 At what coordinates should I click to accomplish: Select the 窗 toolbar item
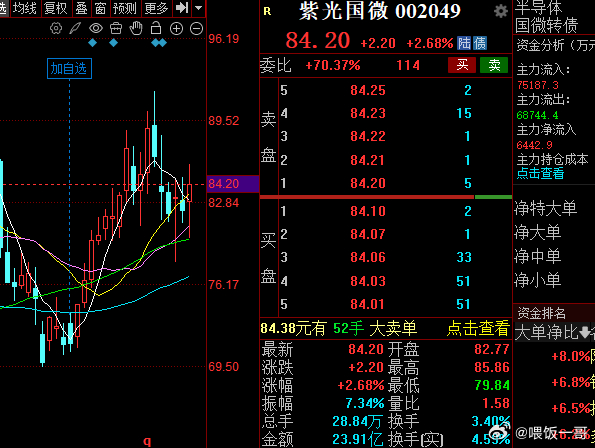pyautogui.click(x=100, y=8)
